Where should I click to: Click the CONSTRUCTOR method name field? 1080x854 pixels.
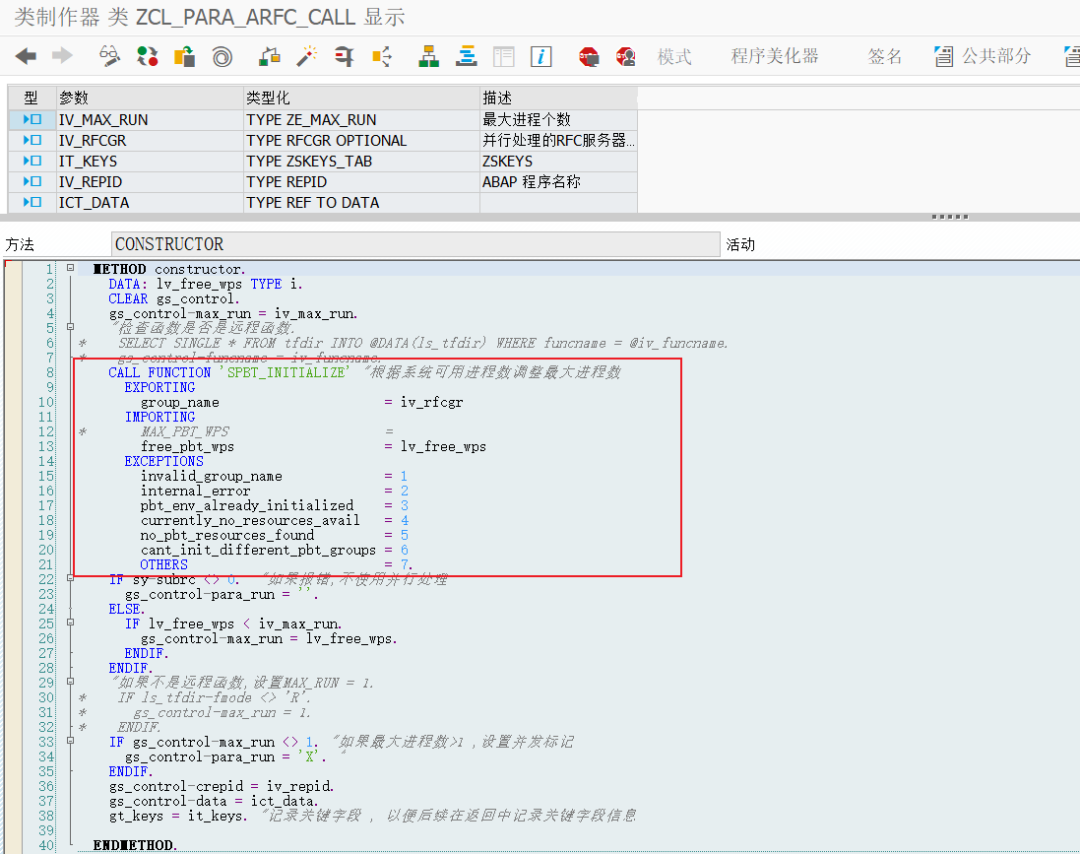click(415, 244)
